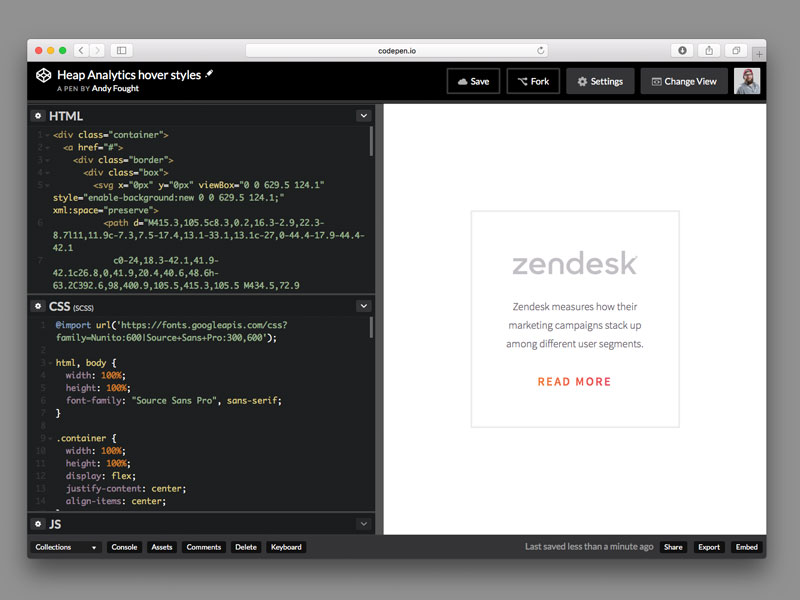This screenshot has width=800, height=600.
Task: Open Safari downloads icon
Action: click(682, 50)
